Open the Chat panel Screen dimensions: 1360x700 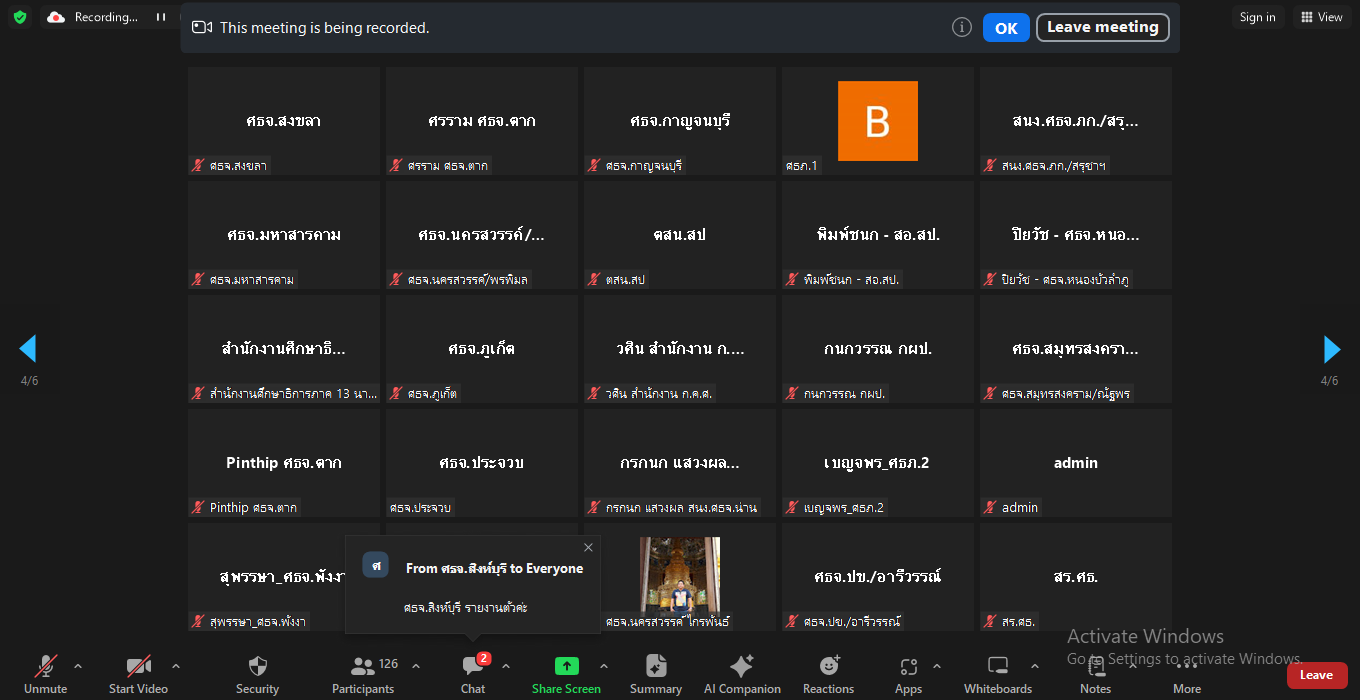coord(473,675)
